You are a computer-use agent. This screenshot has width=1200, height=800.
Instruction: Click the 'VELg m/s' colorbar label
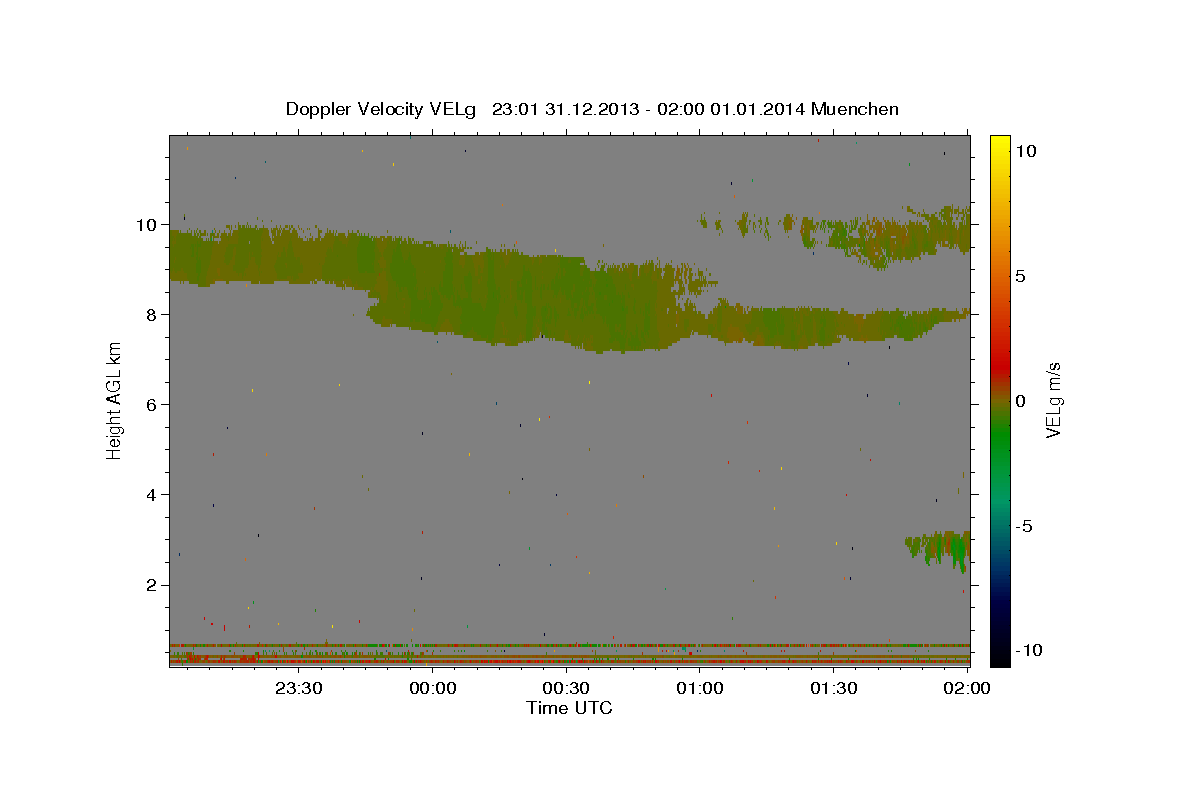[1053, 400]
